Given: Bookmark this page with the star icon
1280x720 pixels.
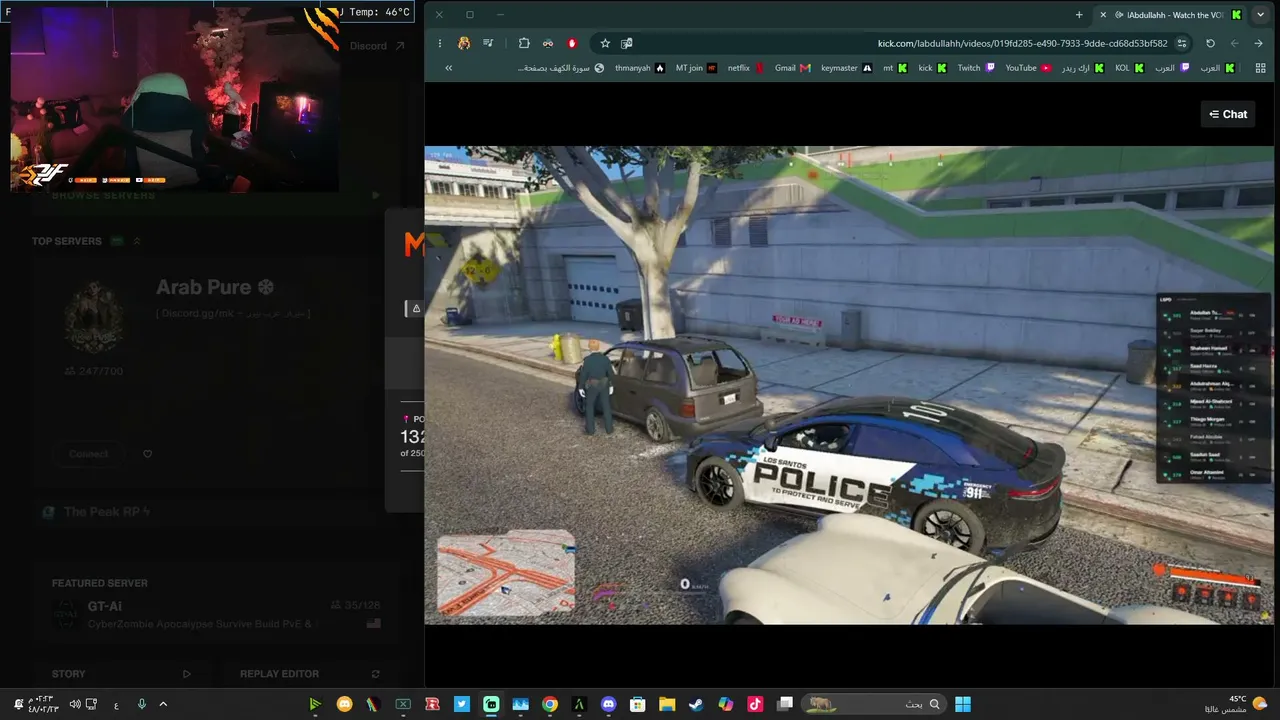Looking at the screenshot, I should [x=605, y=43].
